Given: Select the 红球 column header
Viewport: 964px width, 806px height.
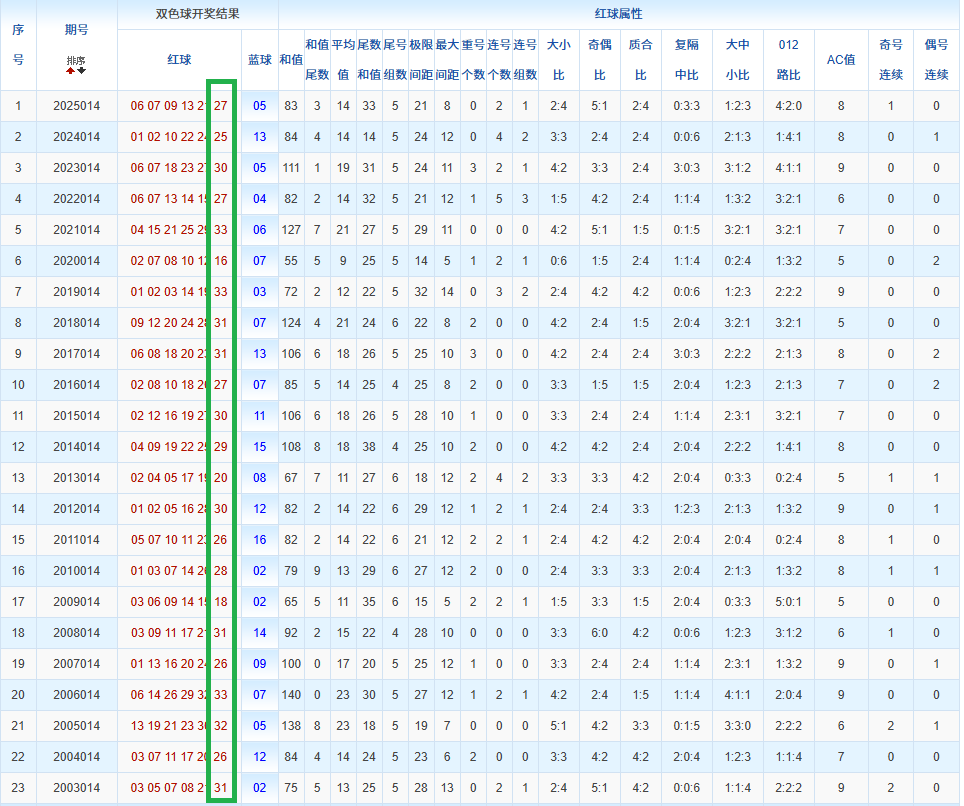Looking at the screenshot, I should pos(179,60).
